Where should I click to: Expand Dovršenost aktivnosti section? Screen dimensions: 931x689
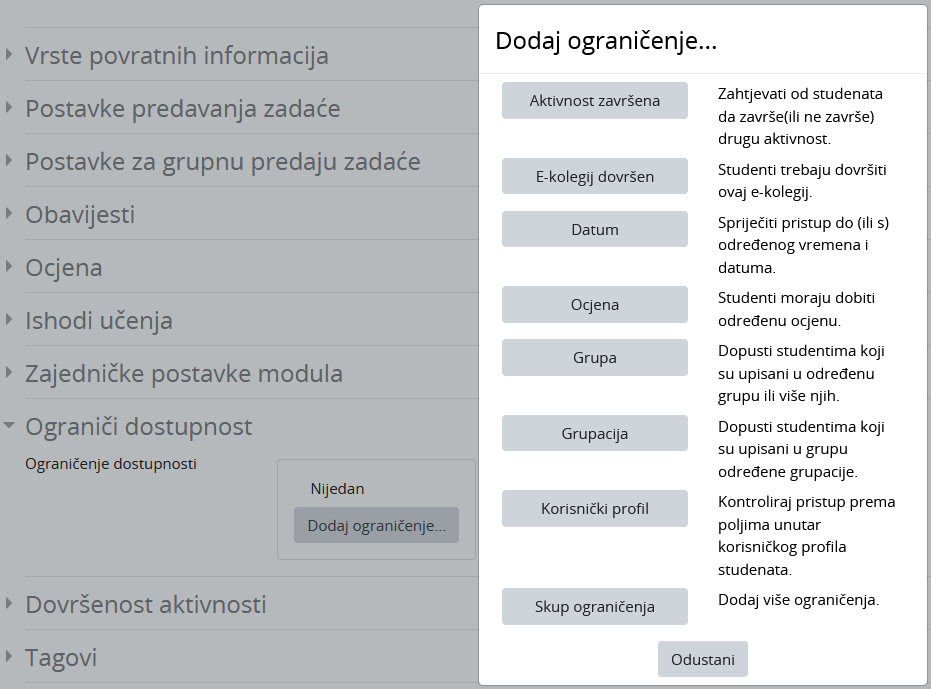point(145,604)
